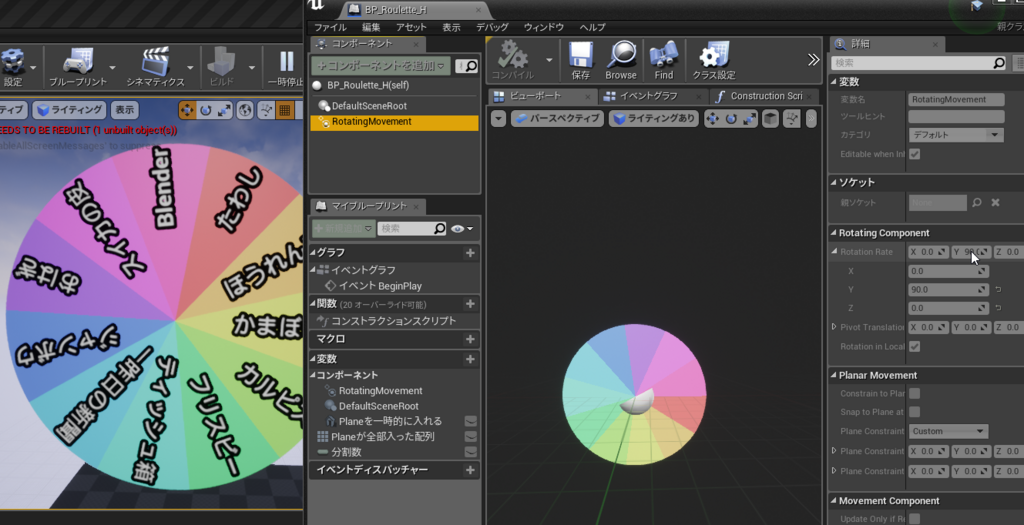Select scale gizmo in level viewport
This screenshot has height=525, width=1024.
[x=224, y=110]
